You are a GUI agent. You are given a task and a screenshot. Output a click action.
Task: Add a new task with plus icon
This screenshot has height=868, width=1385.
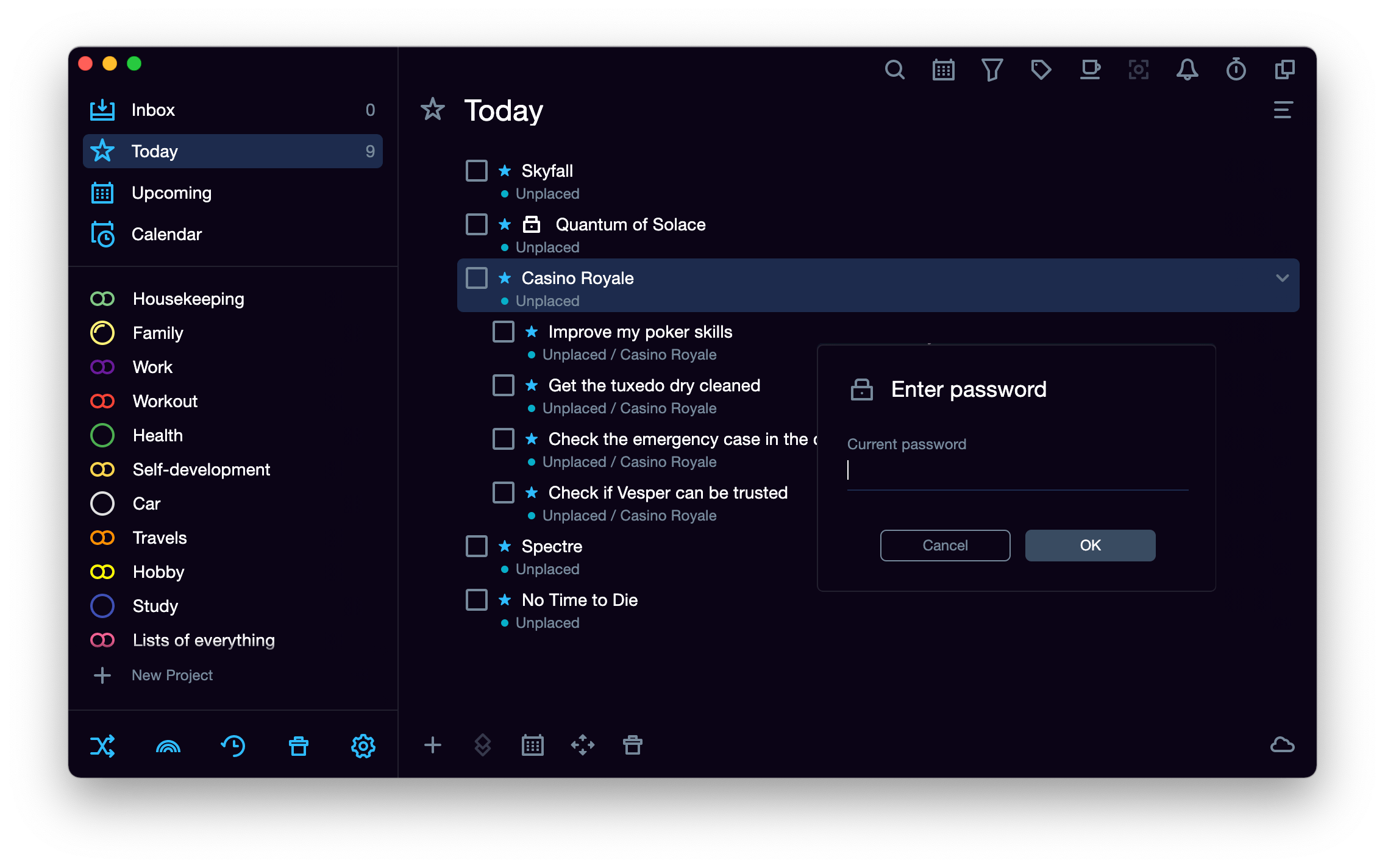click(x=433, y=745)
